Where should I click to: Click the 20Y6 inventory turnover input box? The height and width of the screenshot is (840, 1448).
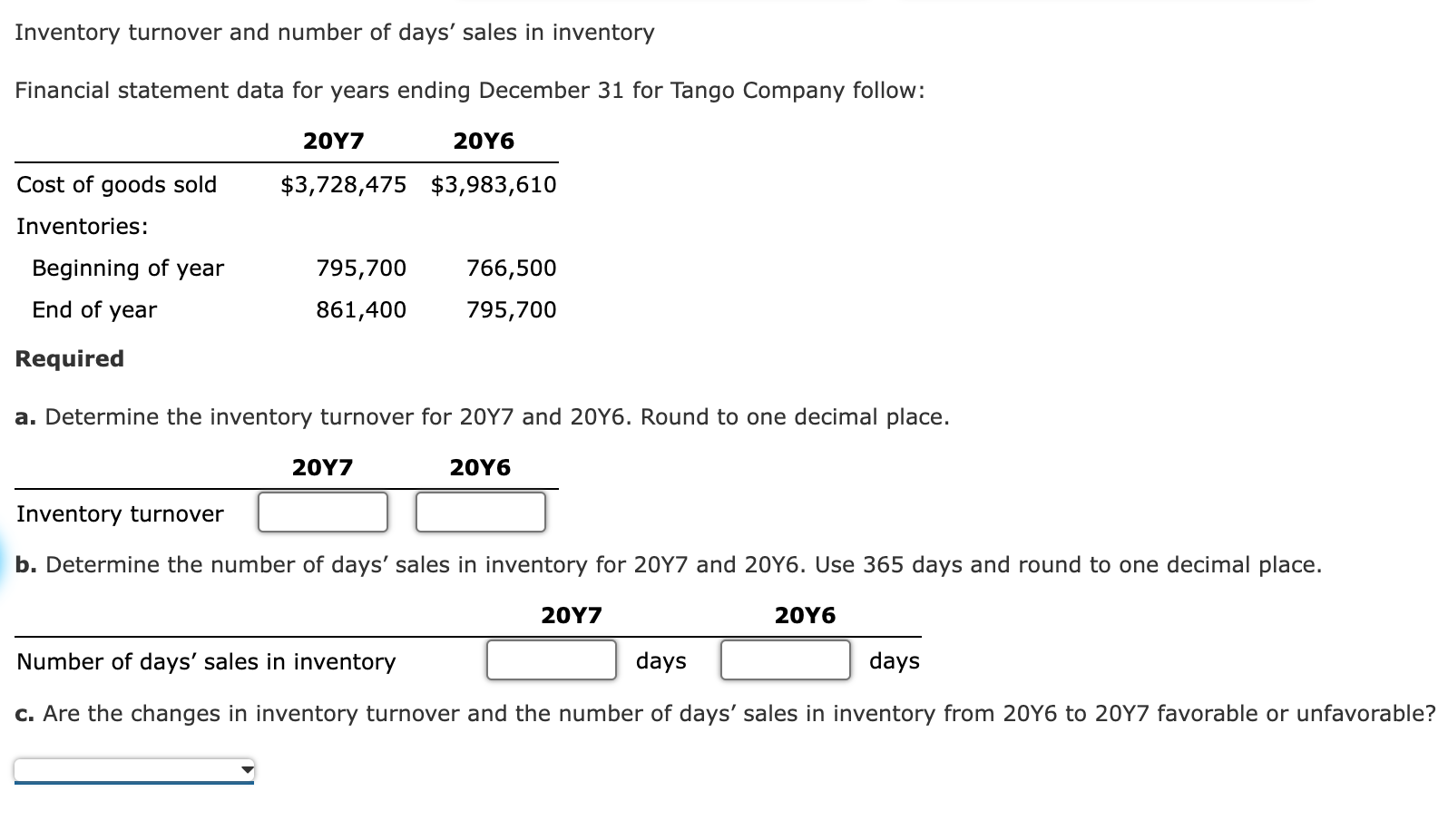(x=481, y=512)
